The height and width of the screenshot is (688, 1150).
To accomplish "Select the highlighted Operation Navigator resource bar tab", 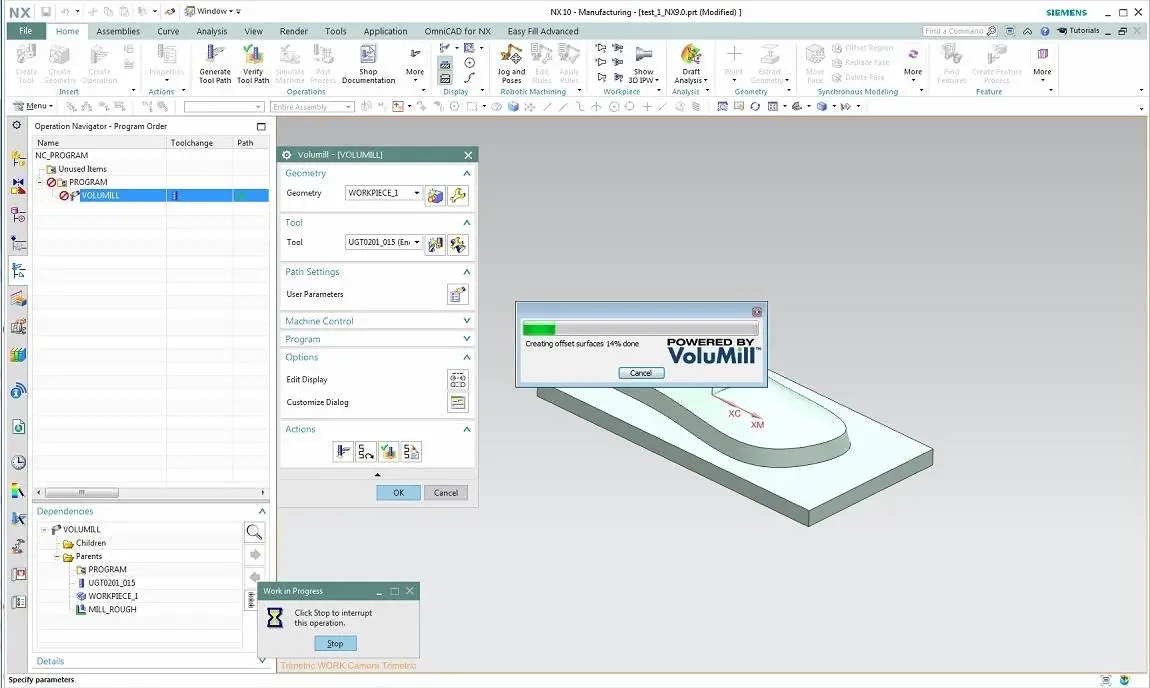I will (18, 271).
